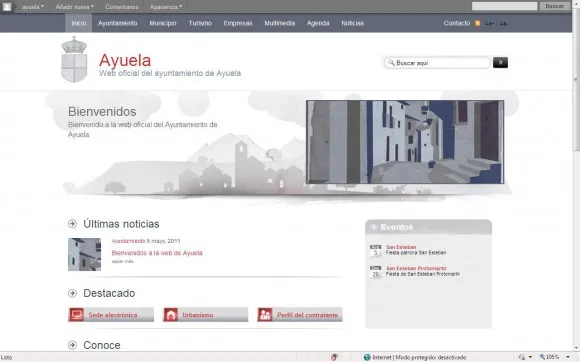This screenshot has width=580, height=362.
Task: Click the orange RSS feed icon
Action: coord(478,23)
